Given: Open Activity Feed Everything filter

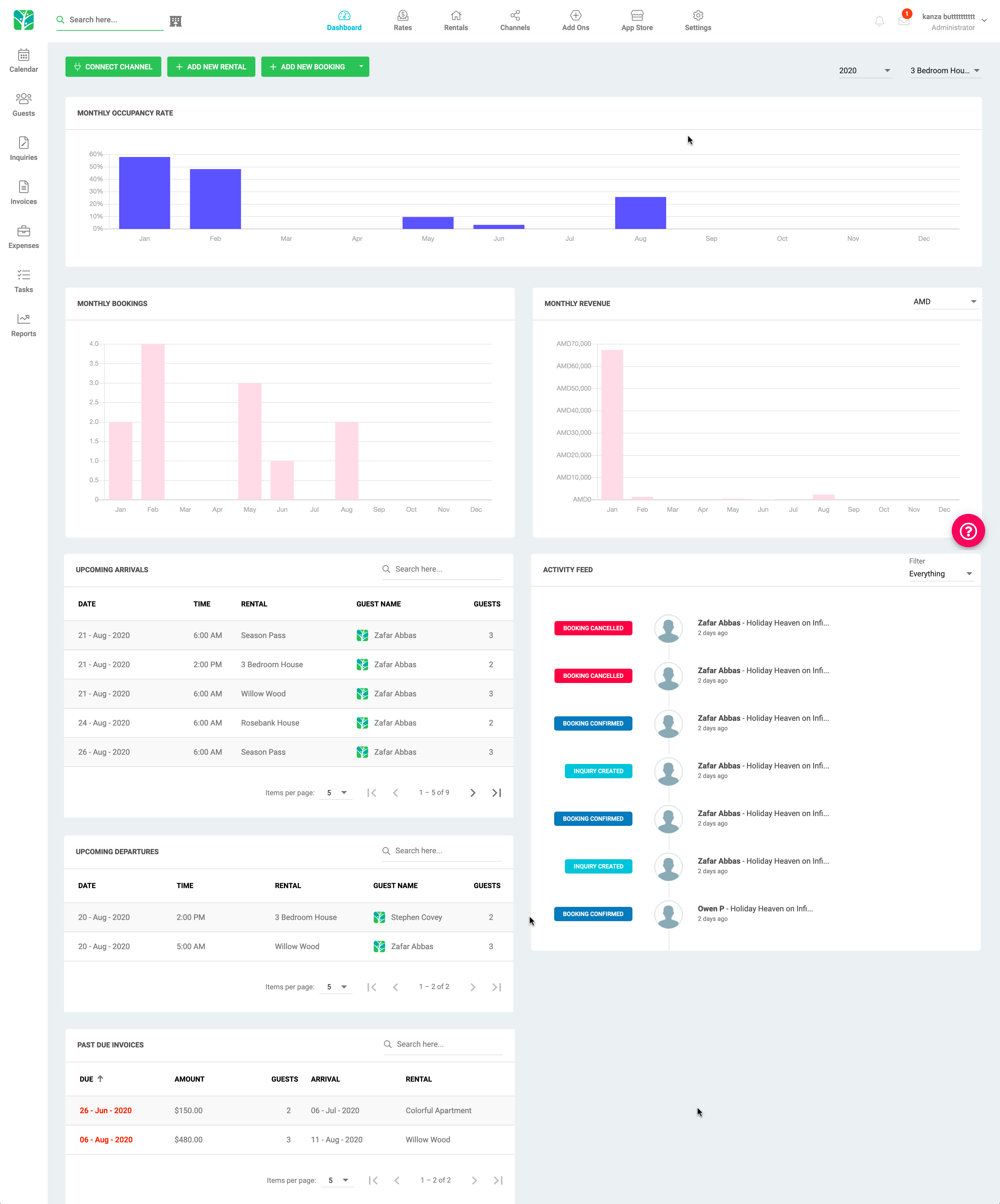Looking at the screenshot, I should coord(940,574).
